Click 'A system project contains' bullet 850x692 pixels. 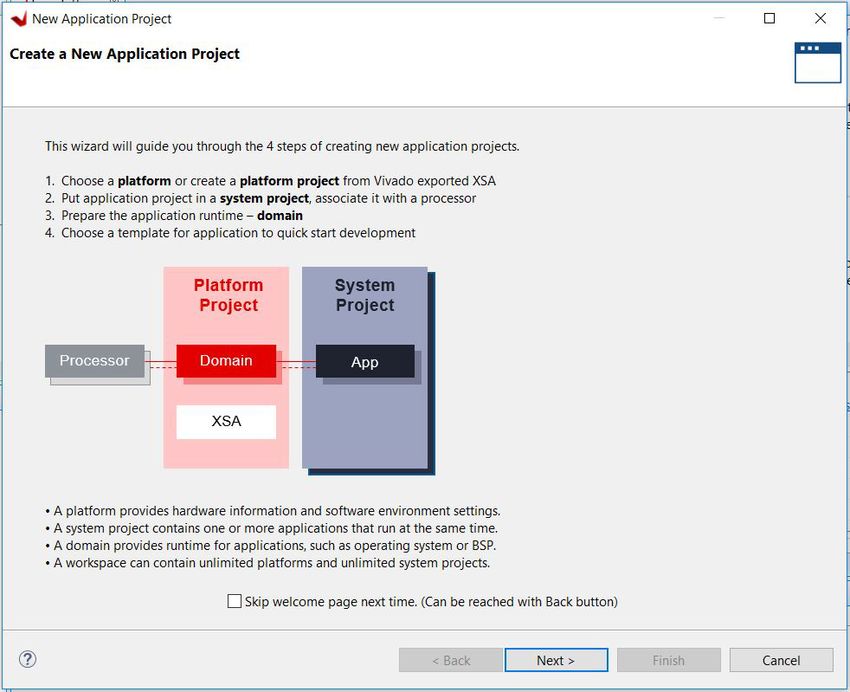[272, 528]
